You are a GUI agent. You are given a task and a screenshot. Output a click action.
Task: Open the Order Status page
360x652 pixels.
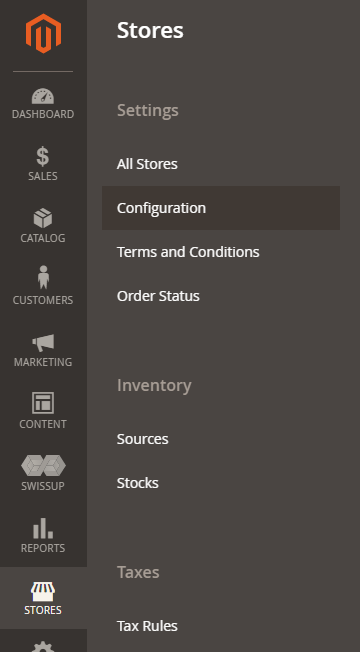click(158, 296)
